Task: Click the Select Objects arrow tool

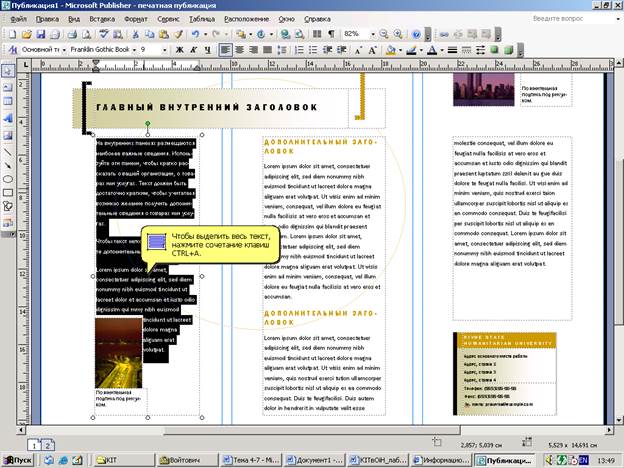Action: [8, 71]
